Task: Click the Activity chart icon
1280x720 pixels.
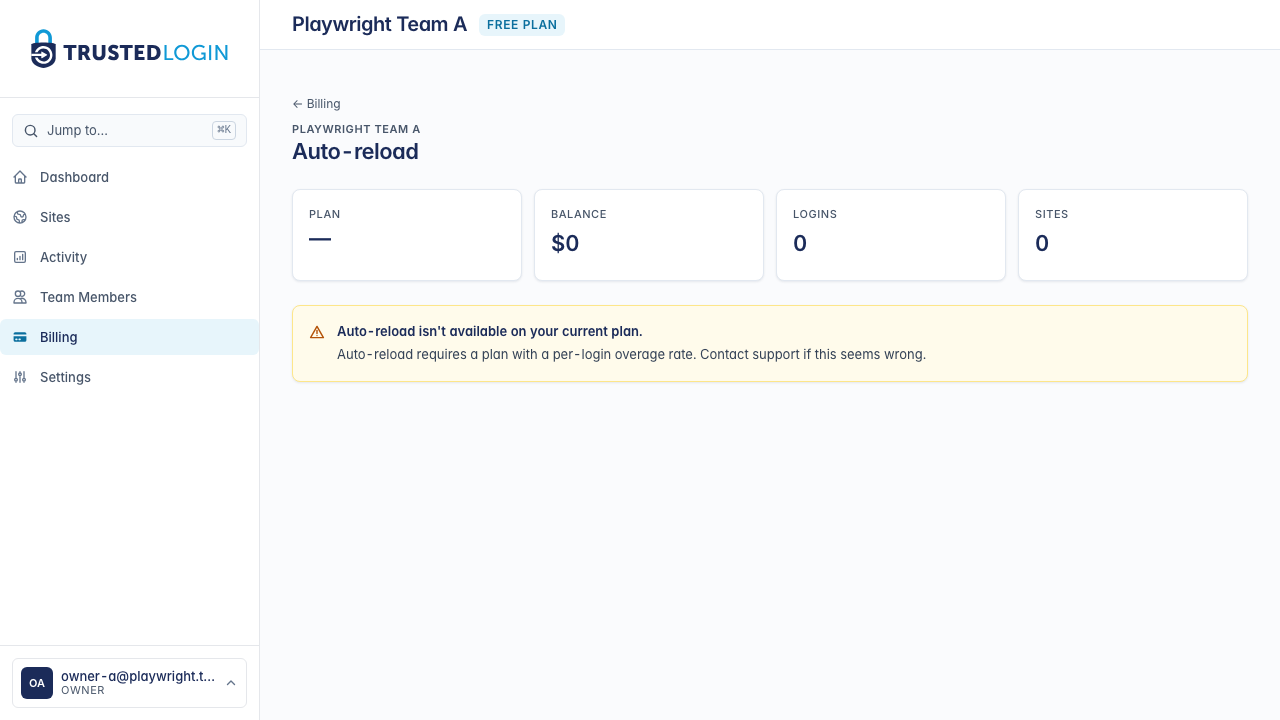Action: coord(20,257)
